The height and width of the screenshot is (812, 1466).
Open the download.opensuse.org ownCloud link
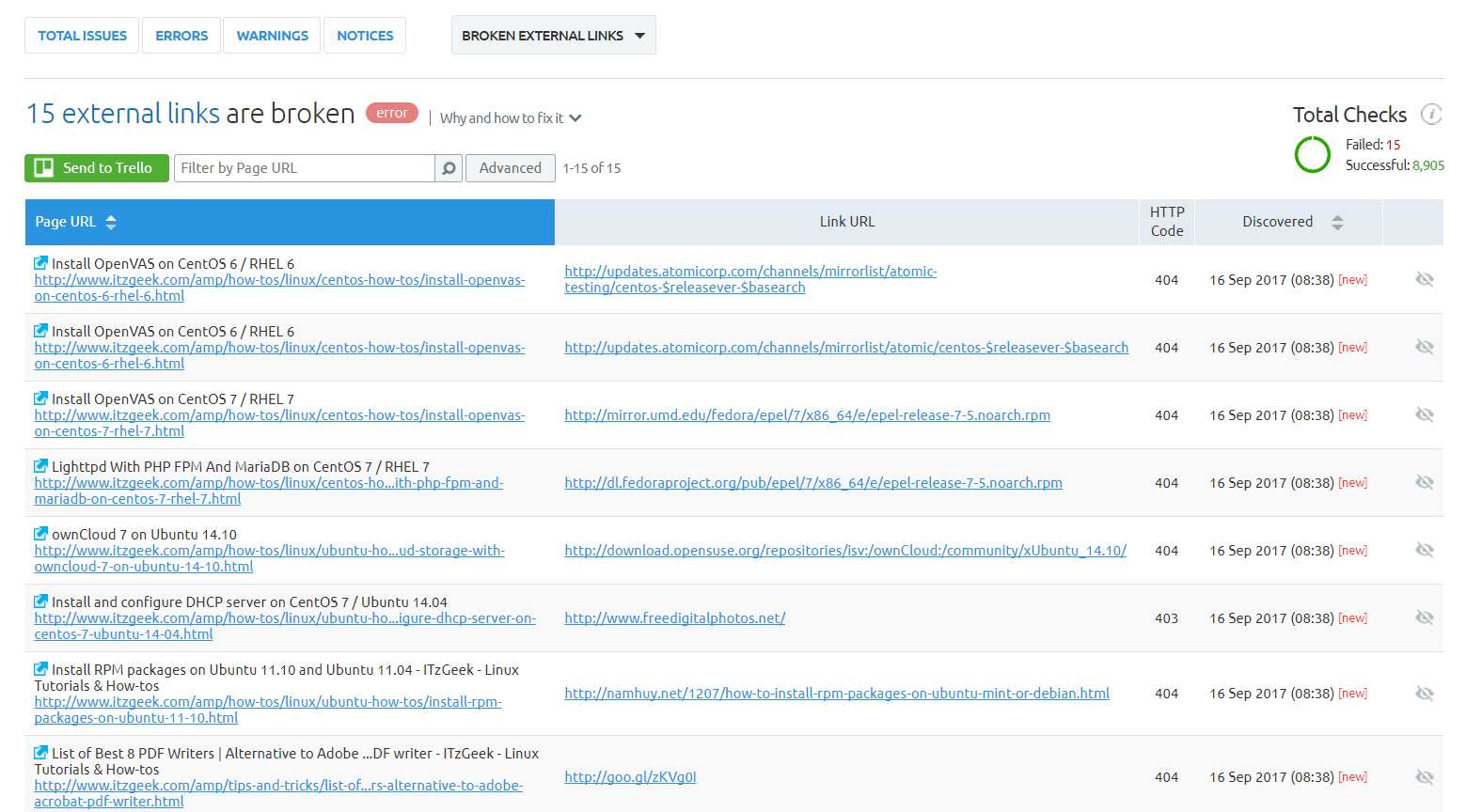coord(845,551)
